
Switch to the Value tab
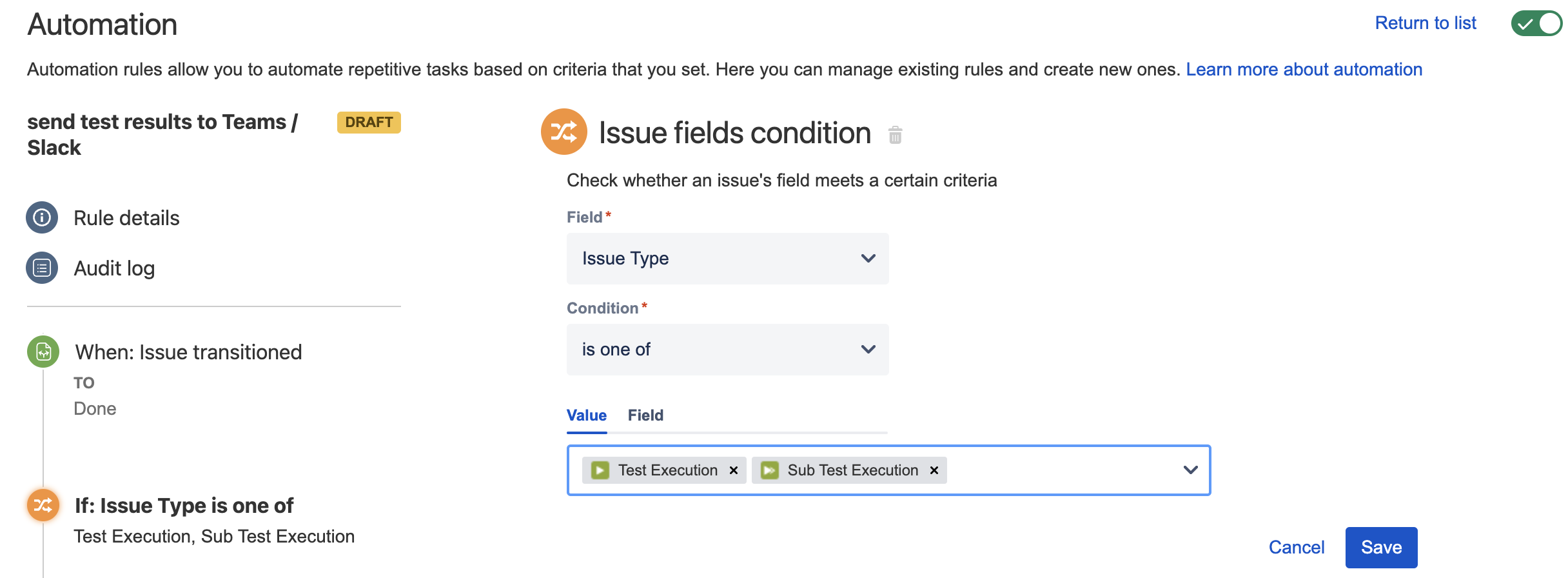pyautogui.click(x=587, y=415)
